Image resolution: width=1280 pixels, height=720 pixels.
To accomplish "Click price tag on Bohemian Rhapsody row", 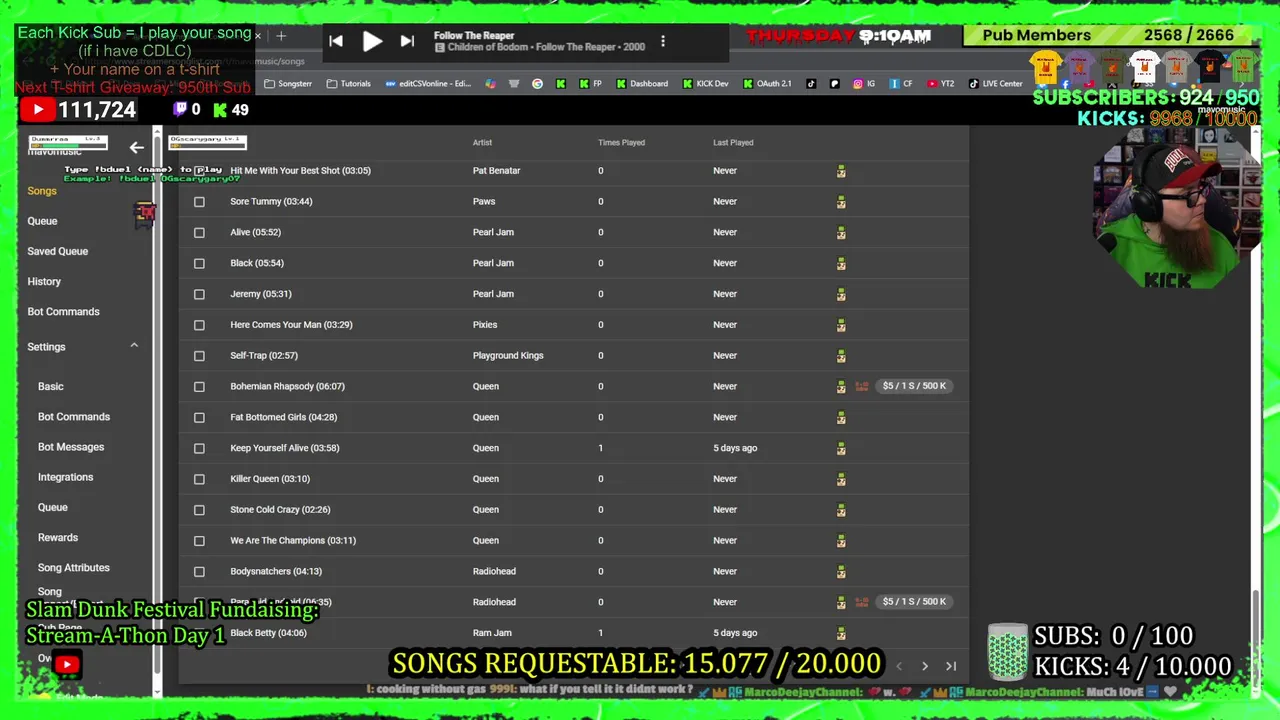I will [914, 386].
